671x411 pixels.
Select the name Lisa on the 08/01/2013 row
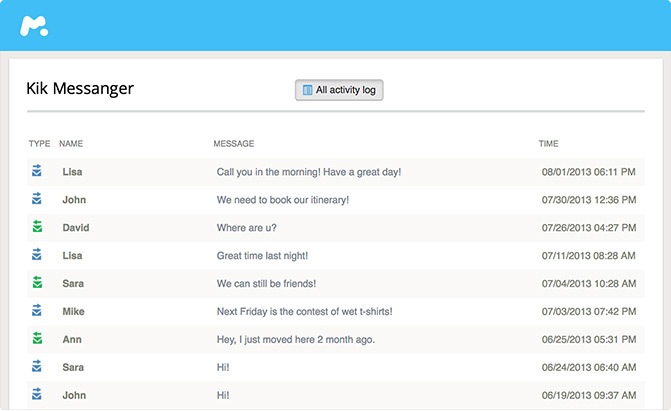[x=72, y=172]
